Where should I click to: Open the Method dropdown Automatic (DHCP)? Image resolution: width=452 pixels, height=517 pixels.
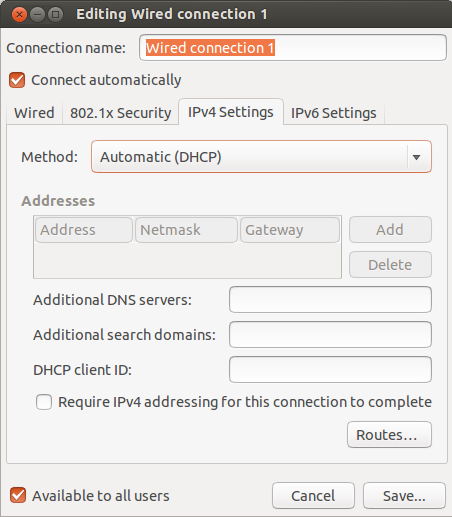click(x=261, y=157)
